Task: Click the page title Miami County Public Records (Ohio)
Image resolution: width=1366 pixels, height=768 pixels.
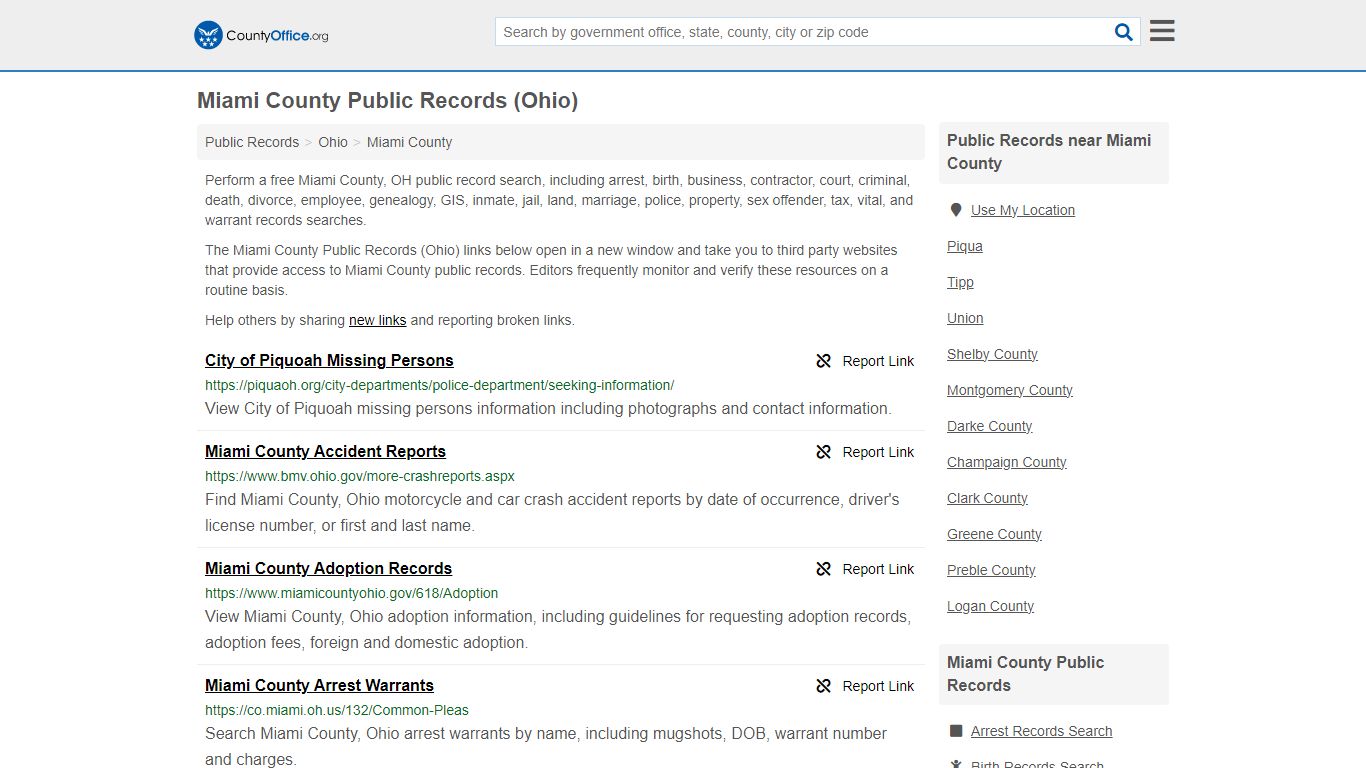Action: pyautogui.click(x=387, y=101)
